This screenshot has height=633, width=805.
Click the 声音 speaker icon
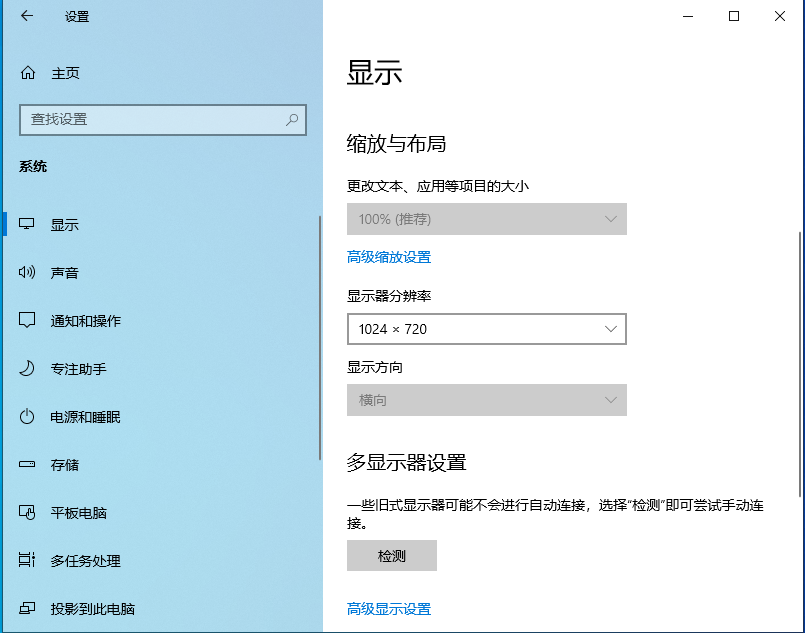point(27,272)
